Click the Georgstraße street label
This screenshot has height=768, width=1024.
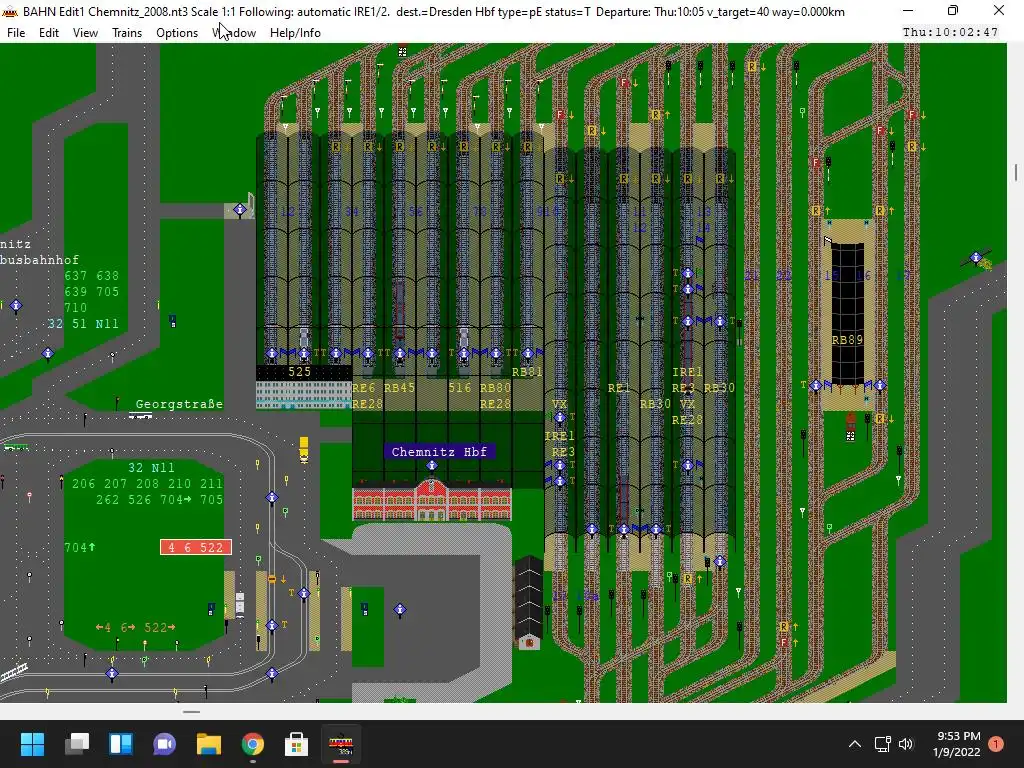coord(179,404)
